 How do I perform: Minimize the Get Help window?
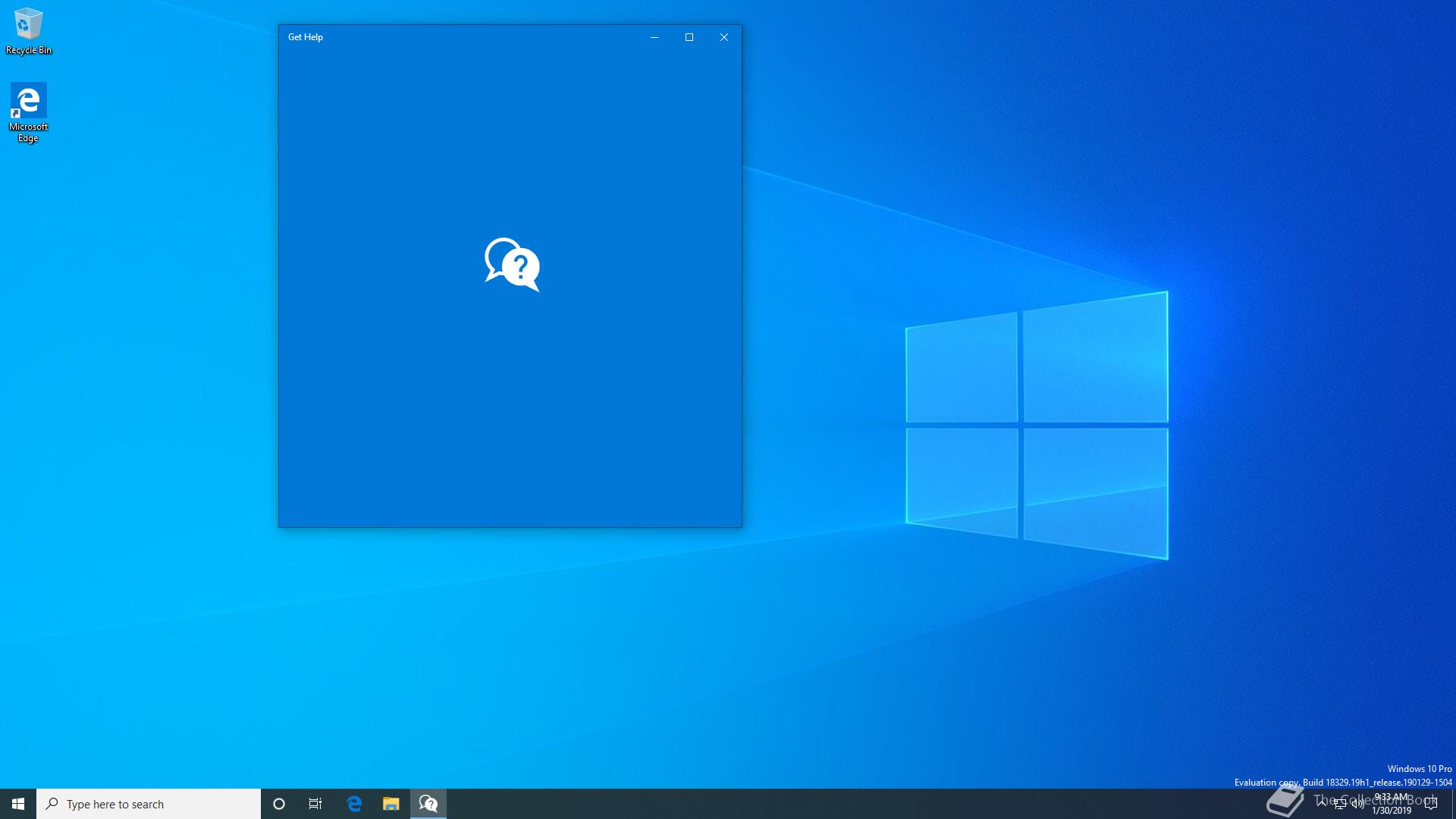coord(654,37)
